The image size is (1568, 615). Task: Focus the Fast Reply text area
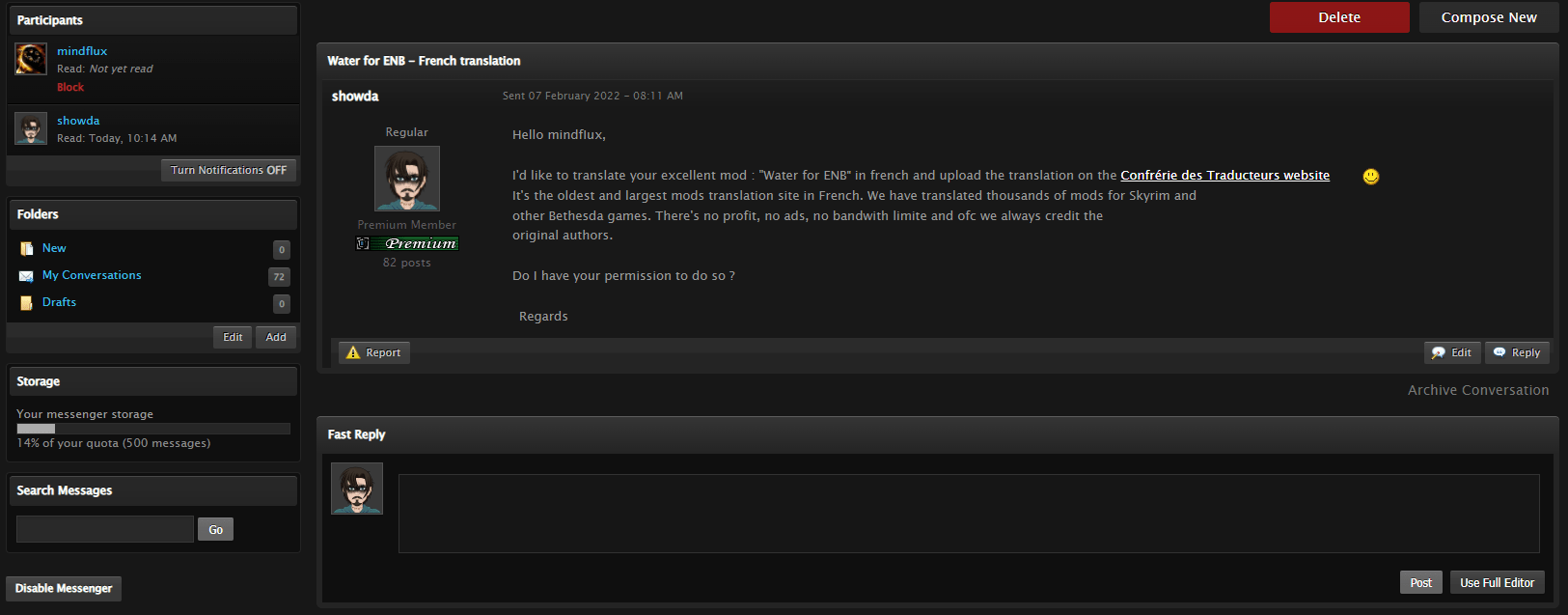click(x=969, y=514)
